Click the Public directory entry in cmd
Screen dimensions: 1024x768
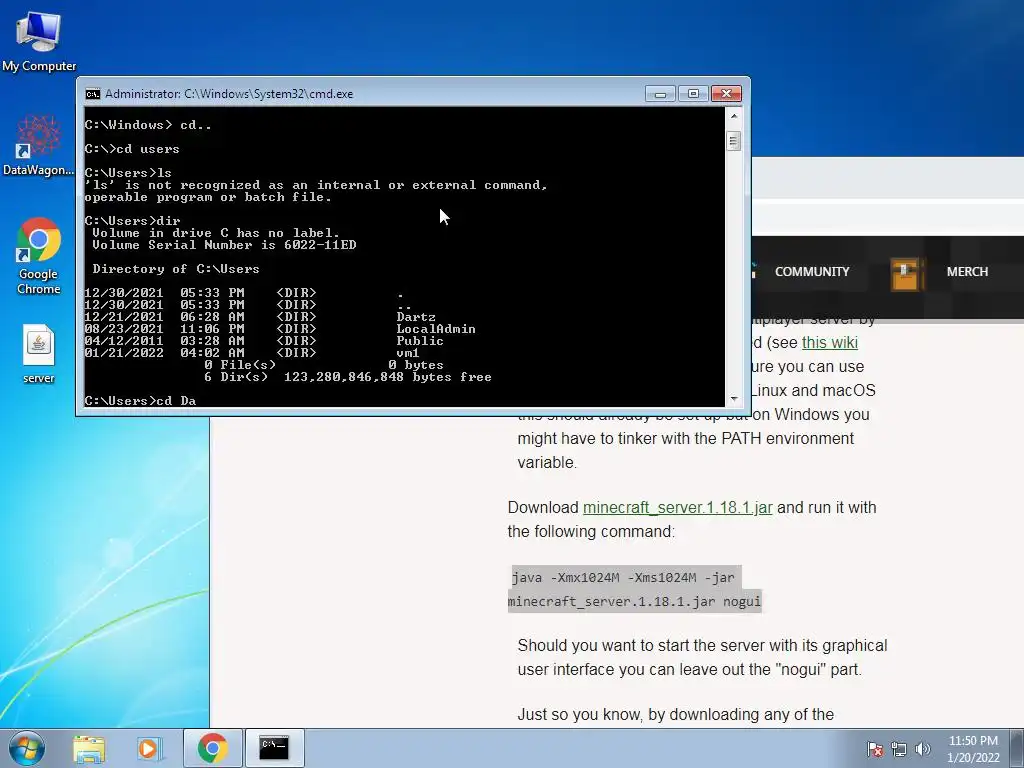tap(419, 341)
